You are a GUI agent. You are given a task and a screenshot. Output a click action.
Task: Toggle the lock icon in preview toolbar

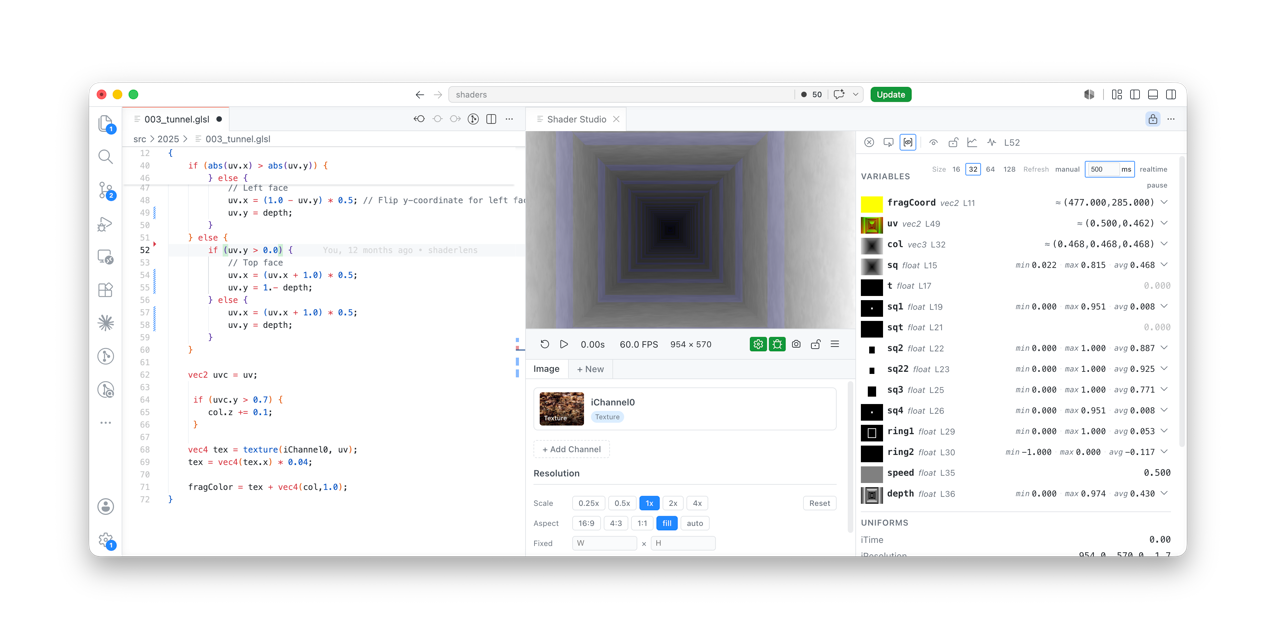(x=815, y=344)
